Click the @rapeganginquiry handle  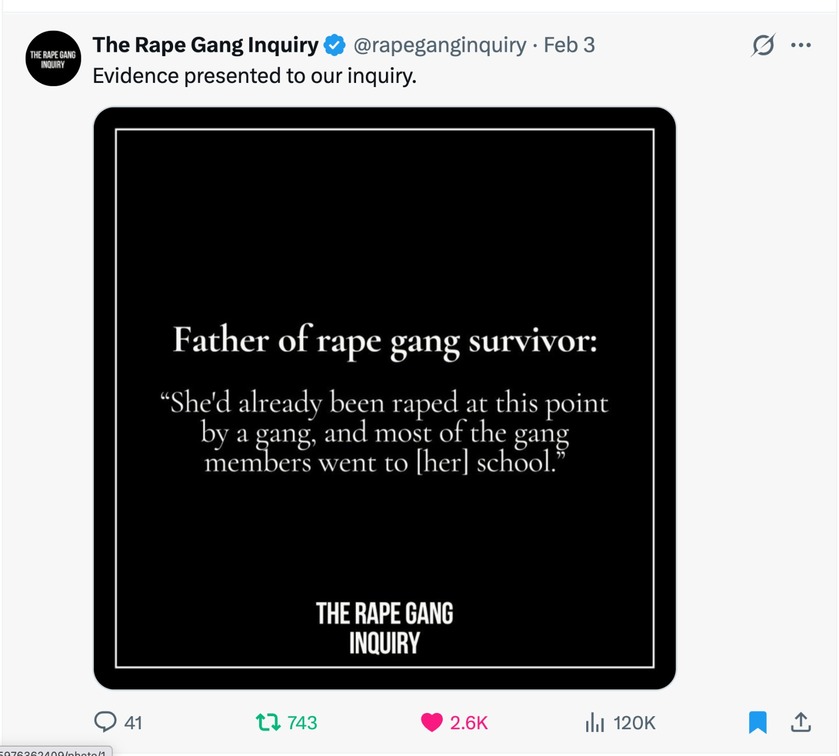[x=440, y=46]
